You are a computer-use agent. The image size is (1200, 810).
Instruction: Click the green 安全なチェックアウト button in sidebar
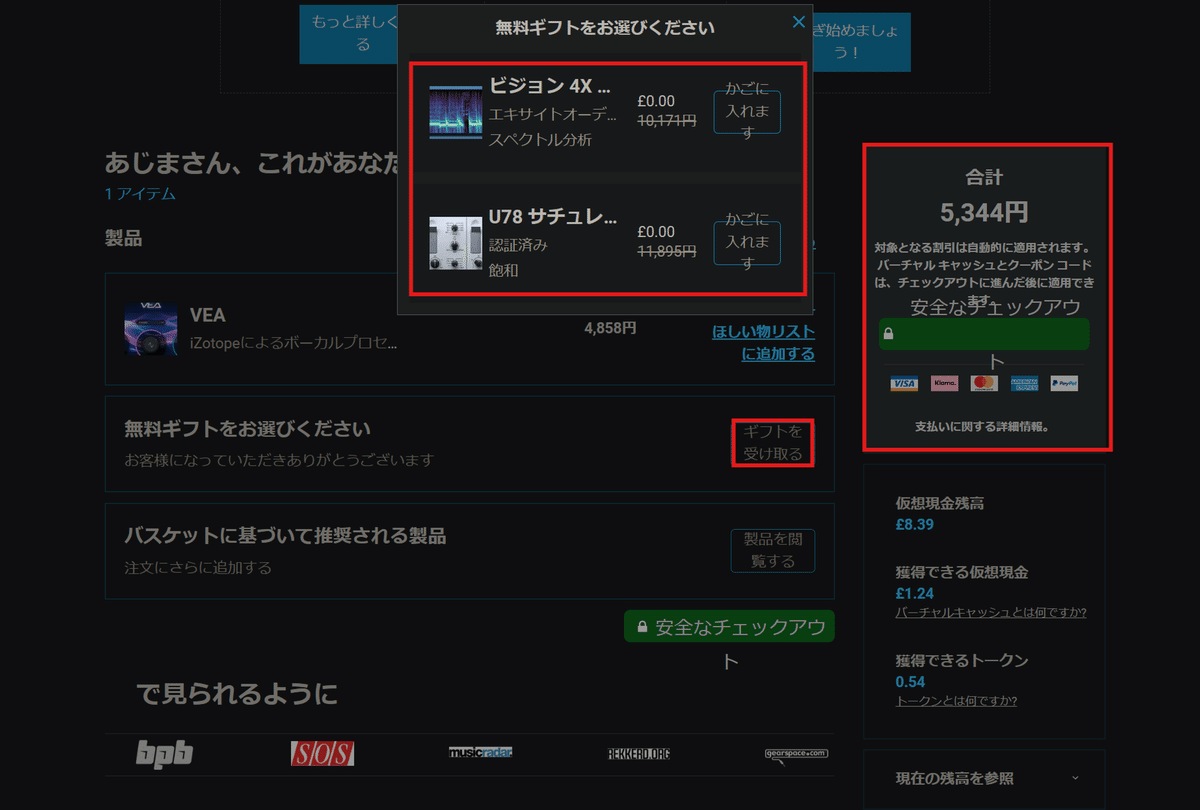(x=983, y=334)
